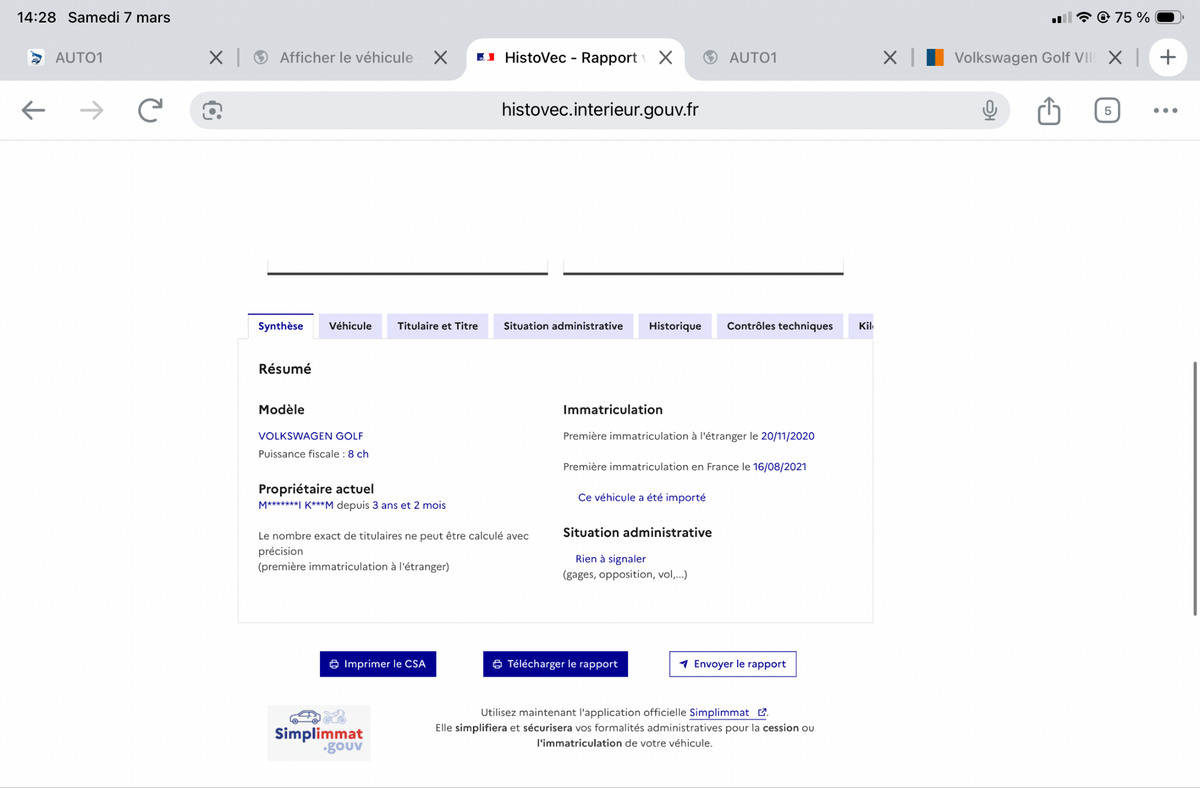Click the Imprimer le CSA button
Viewport: 1200px width, 788px height.
(x=378, y=664)
